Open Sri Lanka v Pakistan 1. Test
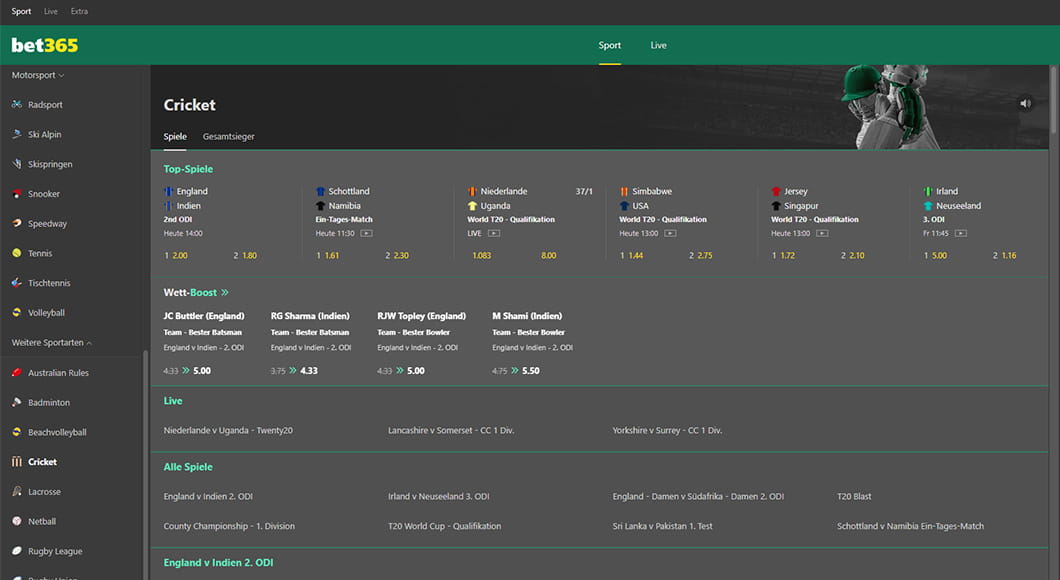 pos(662,527)
